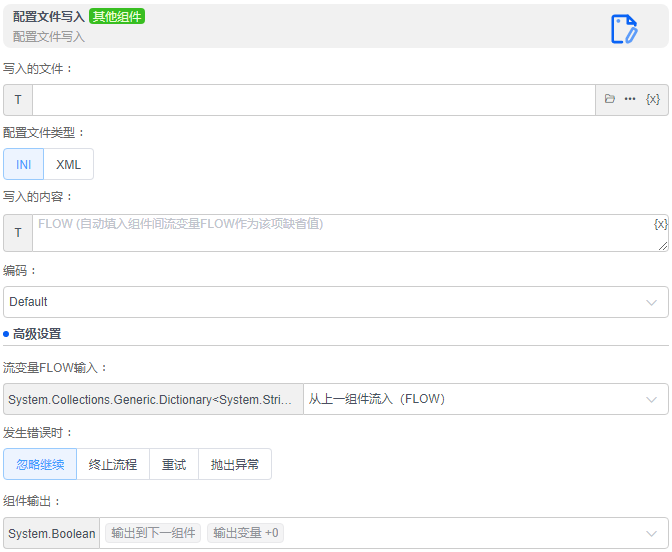
Task: Select INI config file type
Action: (23, 164)
